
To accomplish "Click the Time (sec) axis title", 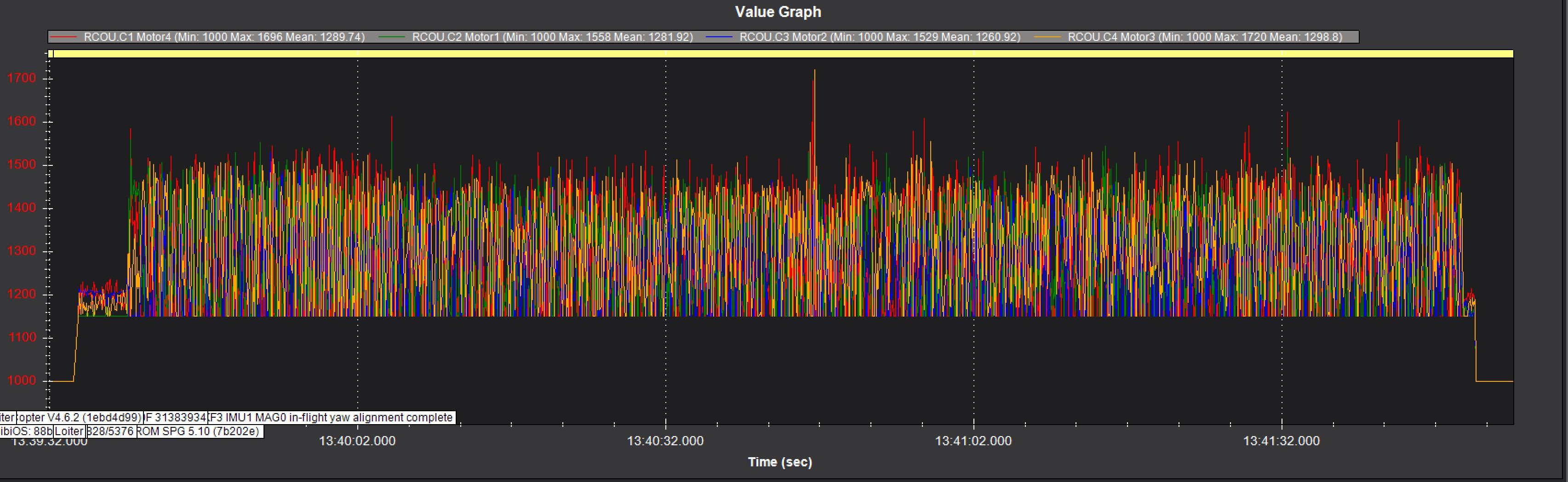I will pos(780,462).
